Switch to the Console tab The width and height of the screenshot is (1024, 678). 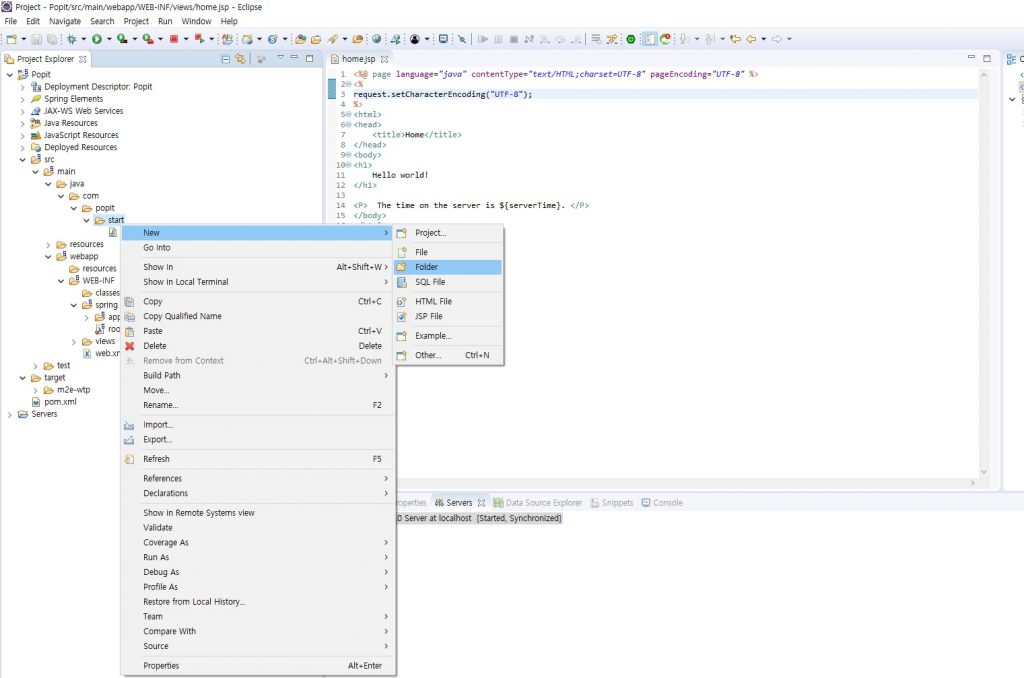667,503
